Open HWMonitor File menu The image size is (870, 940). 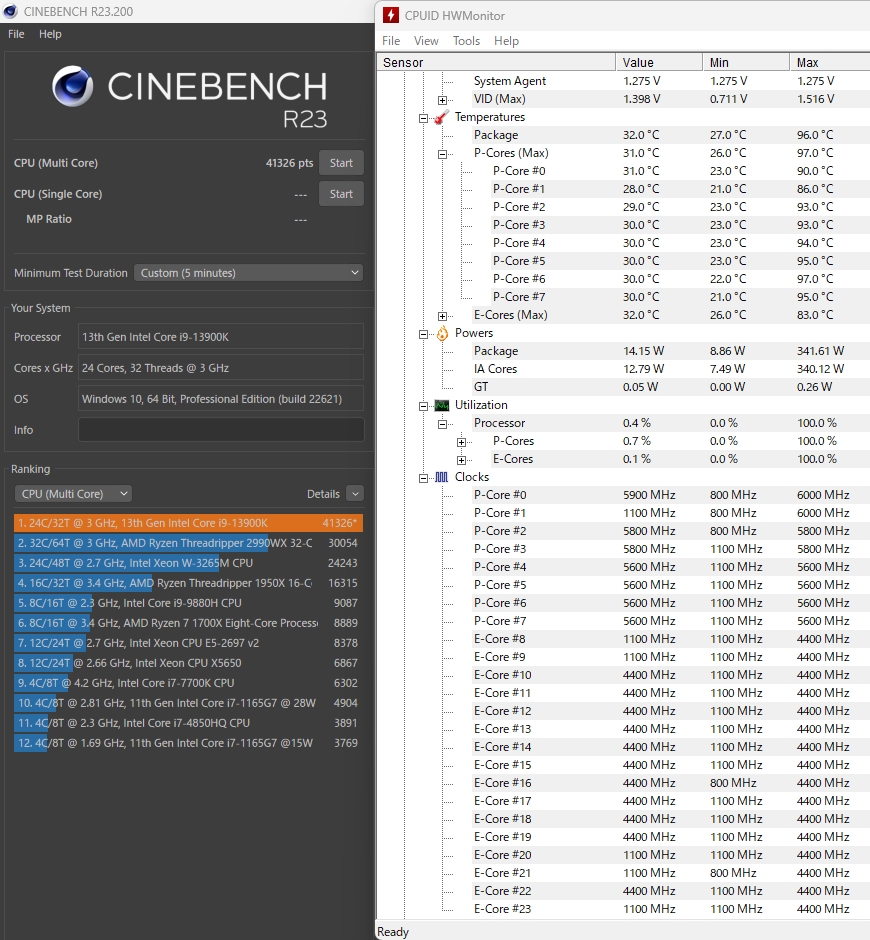click(391, 41)
